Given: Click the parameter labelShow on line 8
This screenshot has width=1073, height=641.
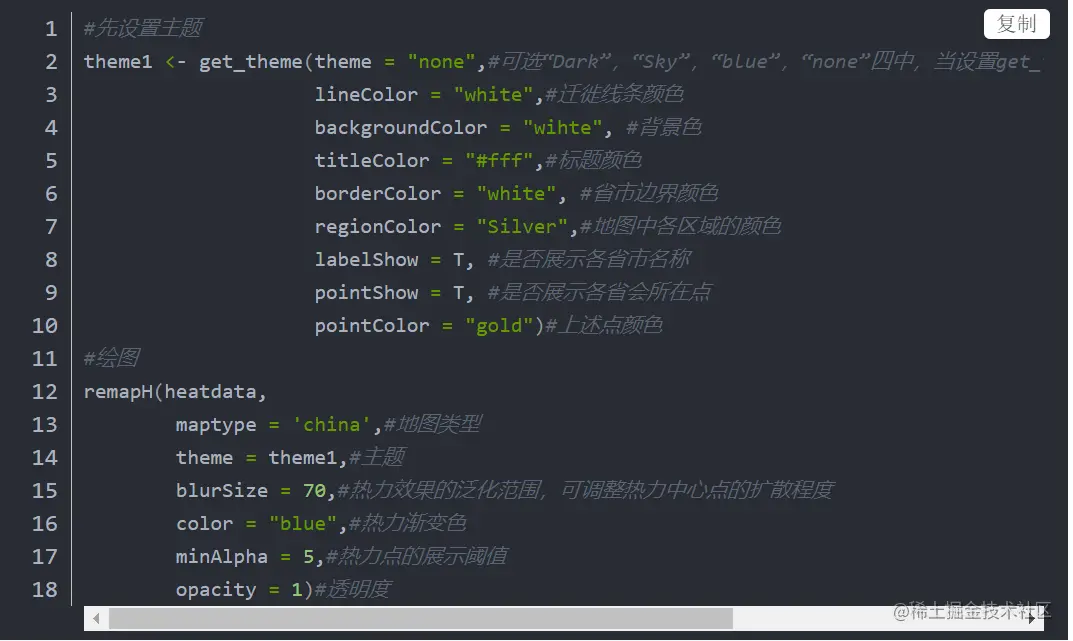Looking at the screenshot, I should tap(366, 259).
